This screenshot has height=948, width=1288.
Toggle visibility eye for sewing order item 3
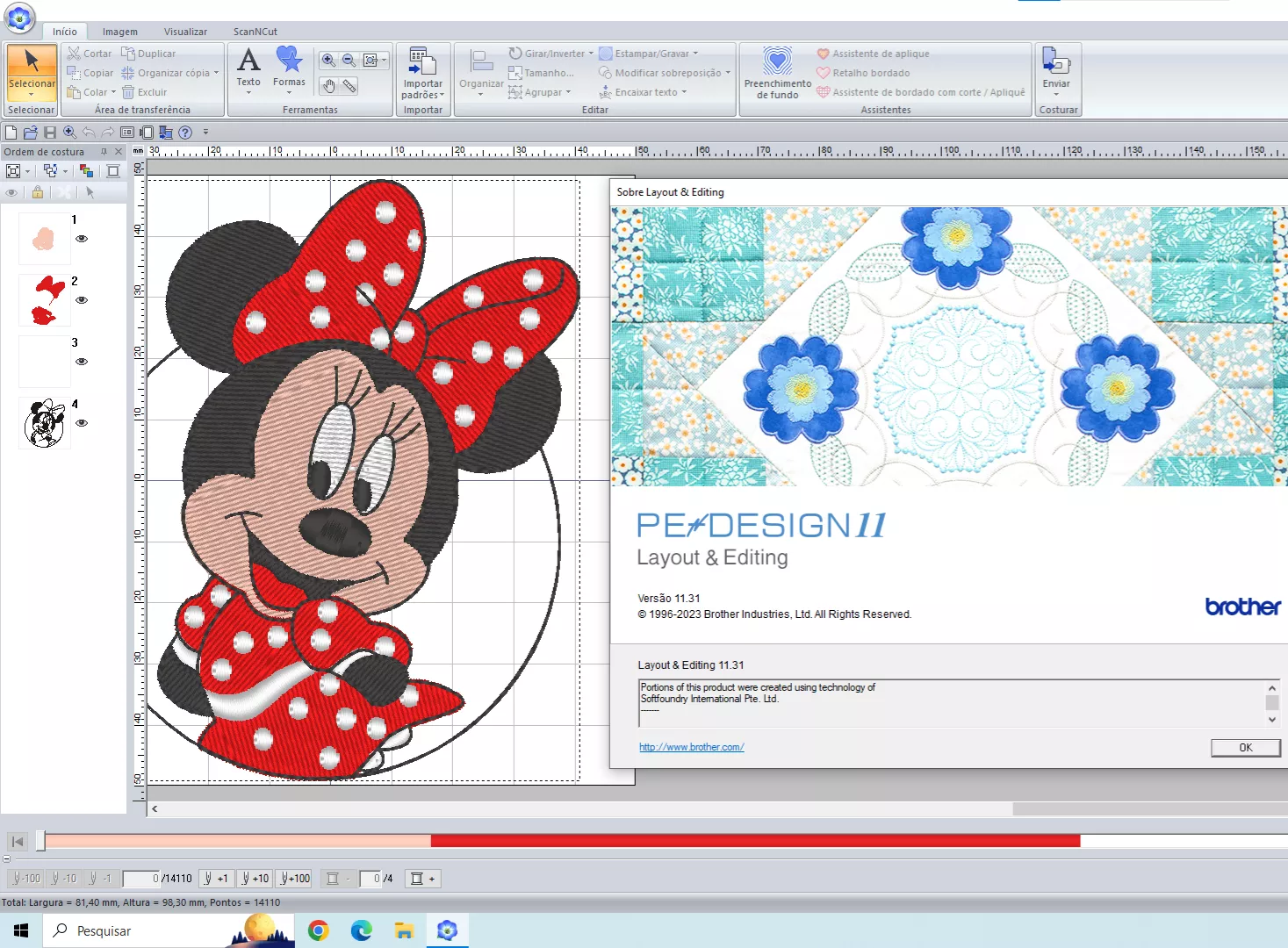coord(82,362)
